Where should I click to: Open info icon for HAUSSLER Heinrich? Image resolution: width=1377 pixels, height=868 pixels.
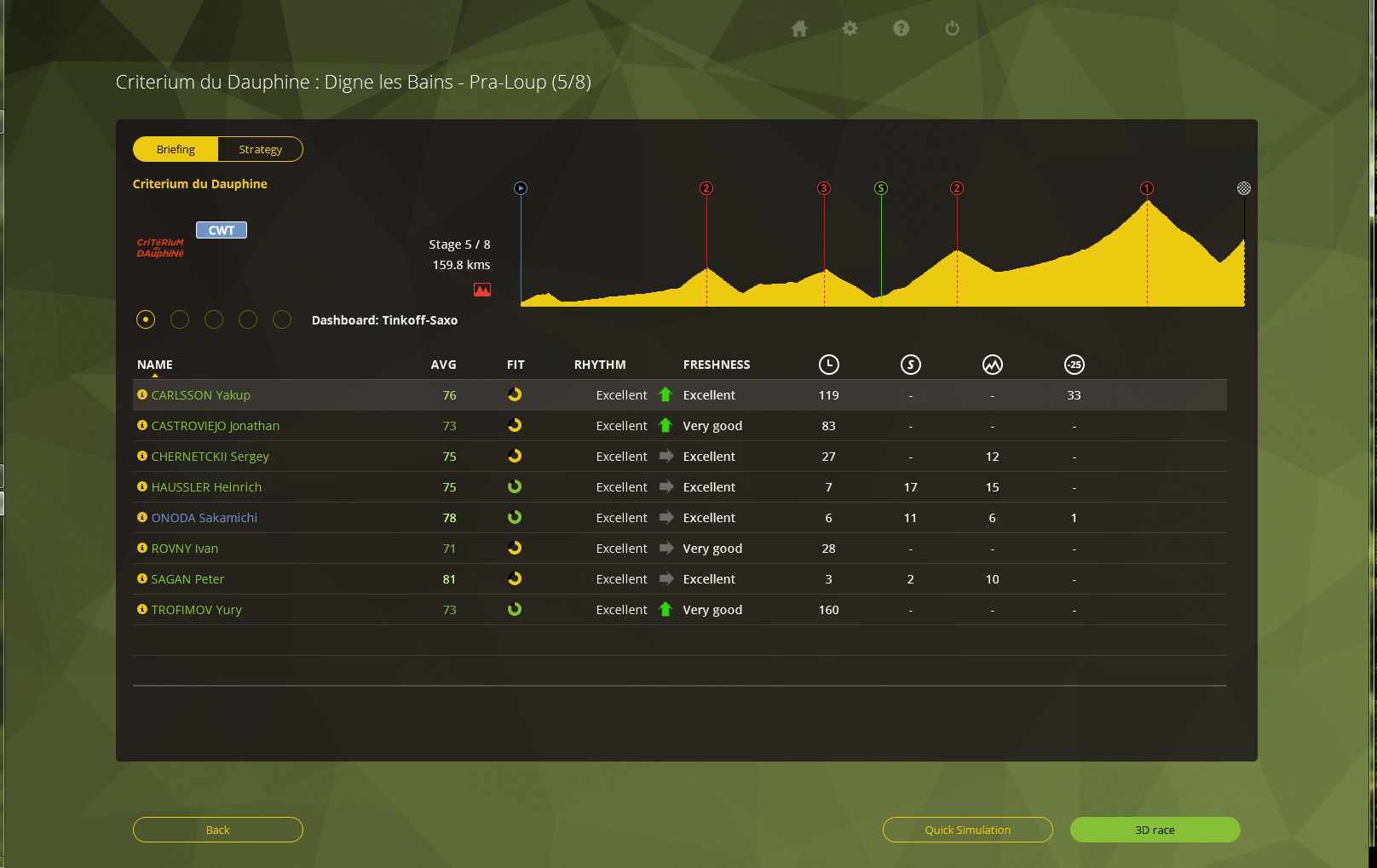(x=142, y=486)
